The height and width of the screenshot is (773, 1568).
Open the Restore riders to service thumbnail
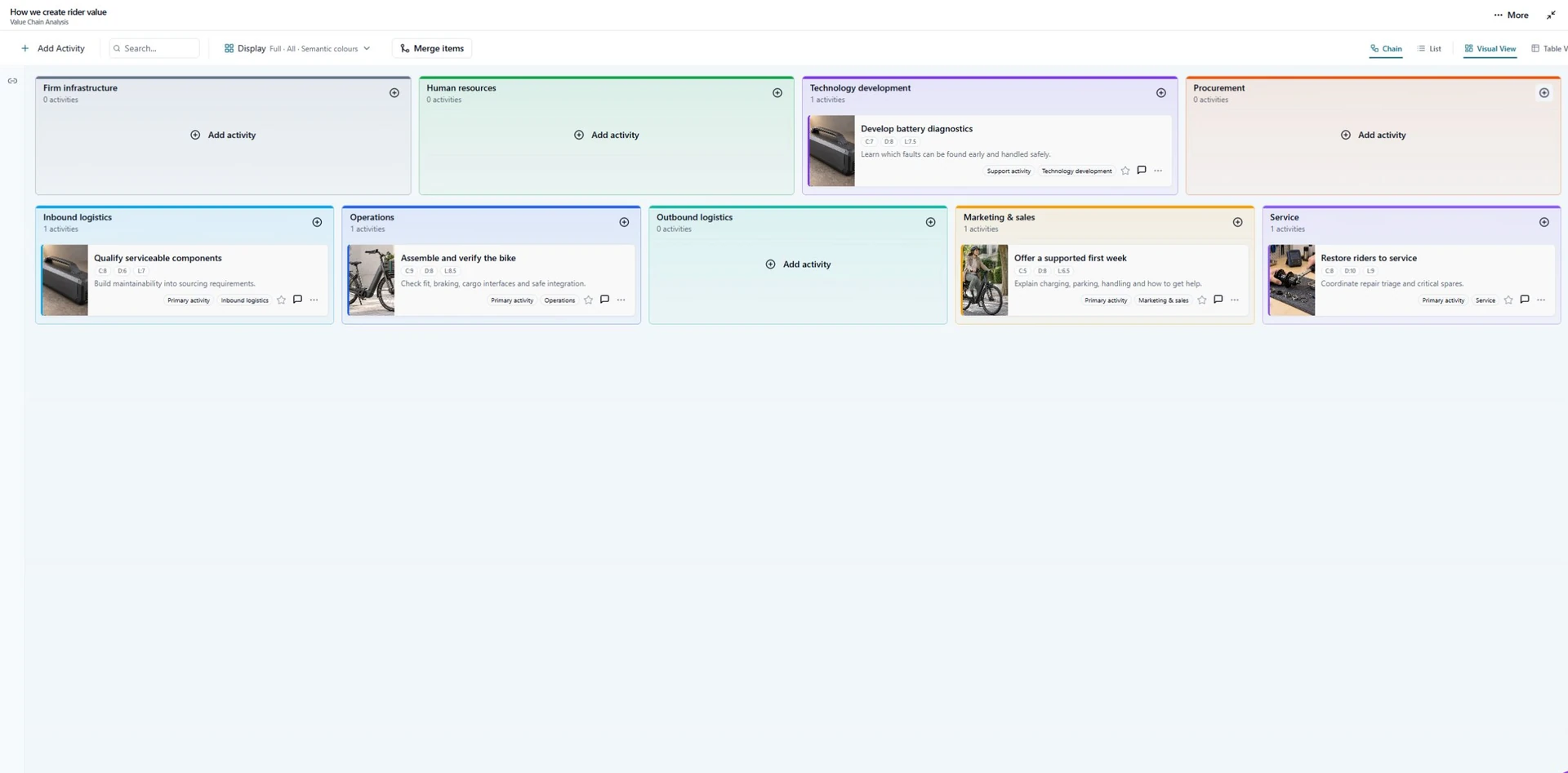1292,280
